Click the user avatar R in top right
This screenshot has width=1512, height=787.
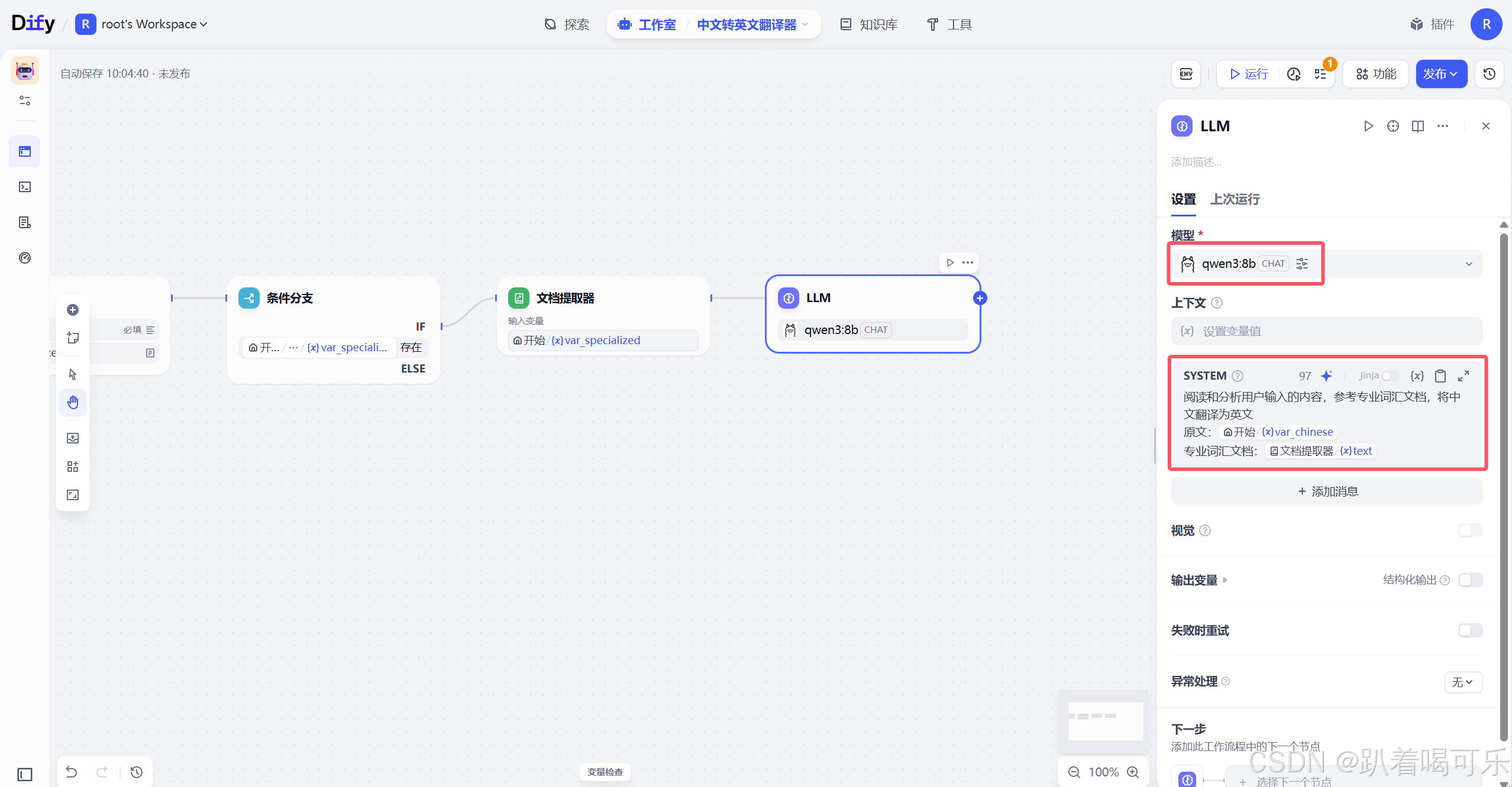pyautogui.click(x=1487, y=24)
